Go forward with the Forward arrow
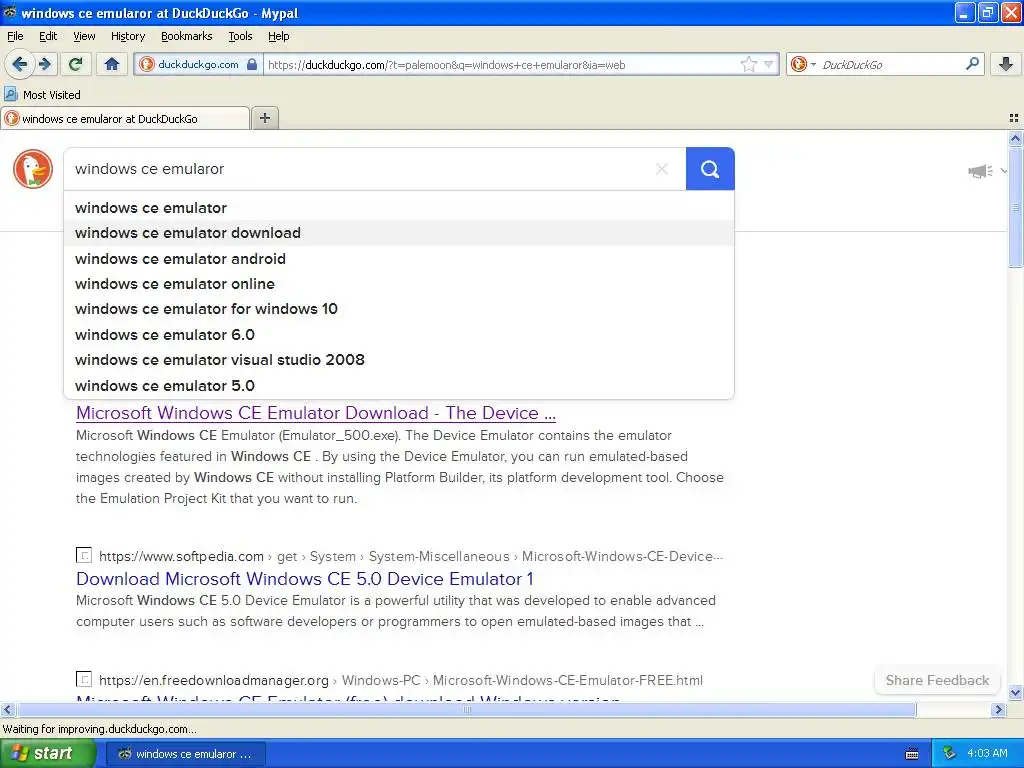 click(45, 64)
